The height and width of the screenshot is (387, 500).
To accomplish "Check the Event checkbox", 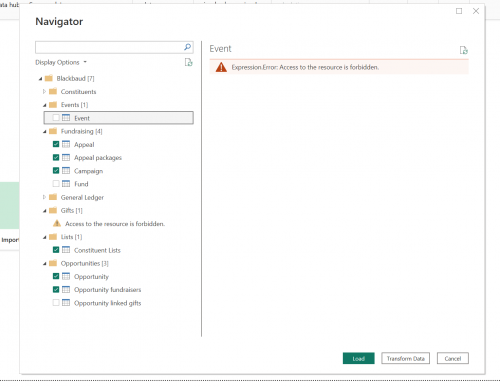I will pyautogui.click(x=56, y=118).
